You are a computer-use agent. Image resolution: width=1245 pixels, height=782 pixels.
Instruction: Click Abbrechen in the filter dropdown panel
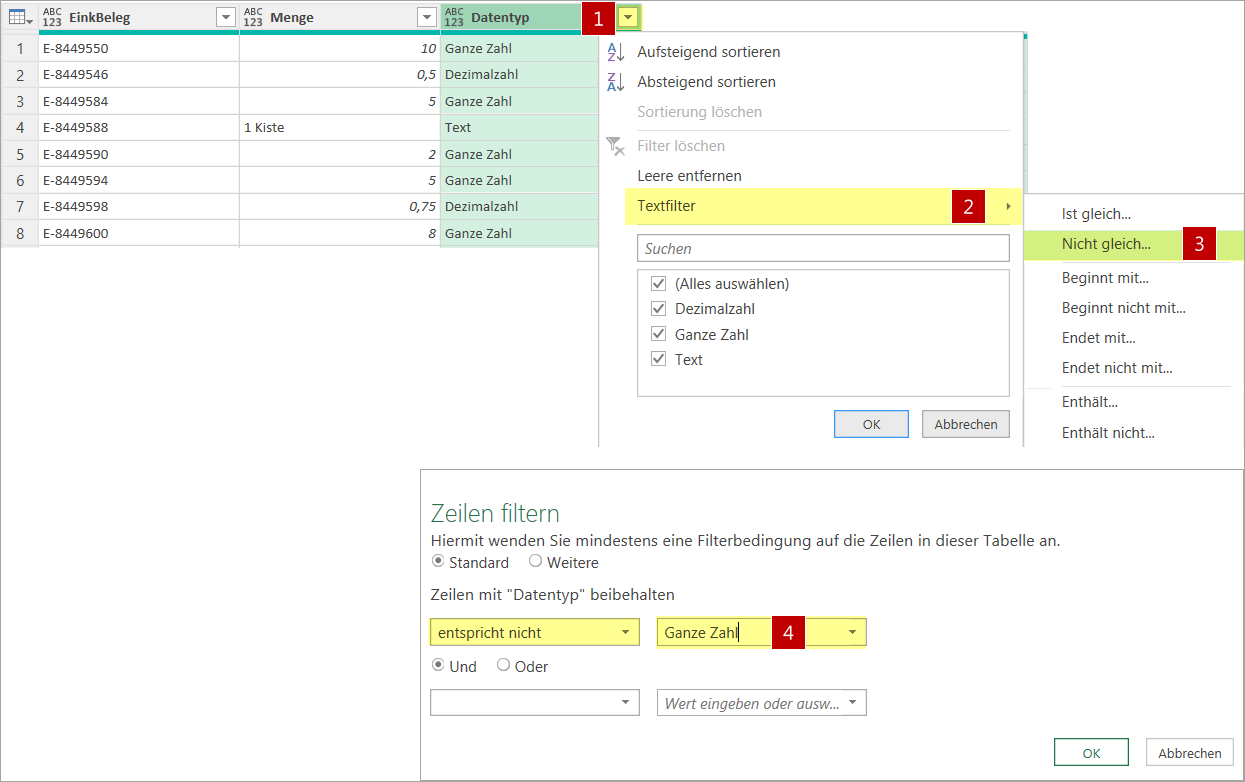click(965, 424)
